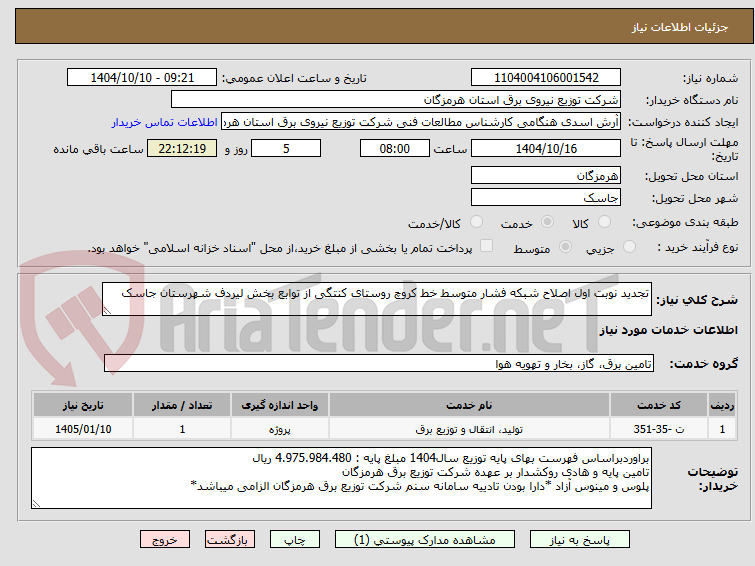Select the جزیی purchase type radio

[x=629, y=247]
